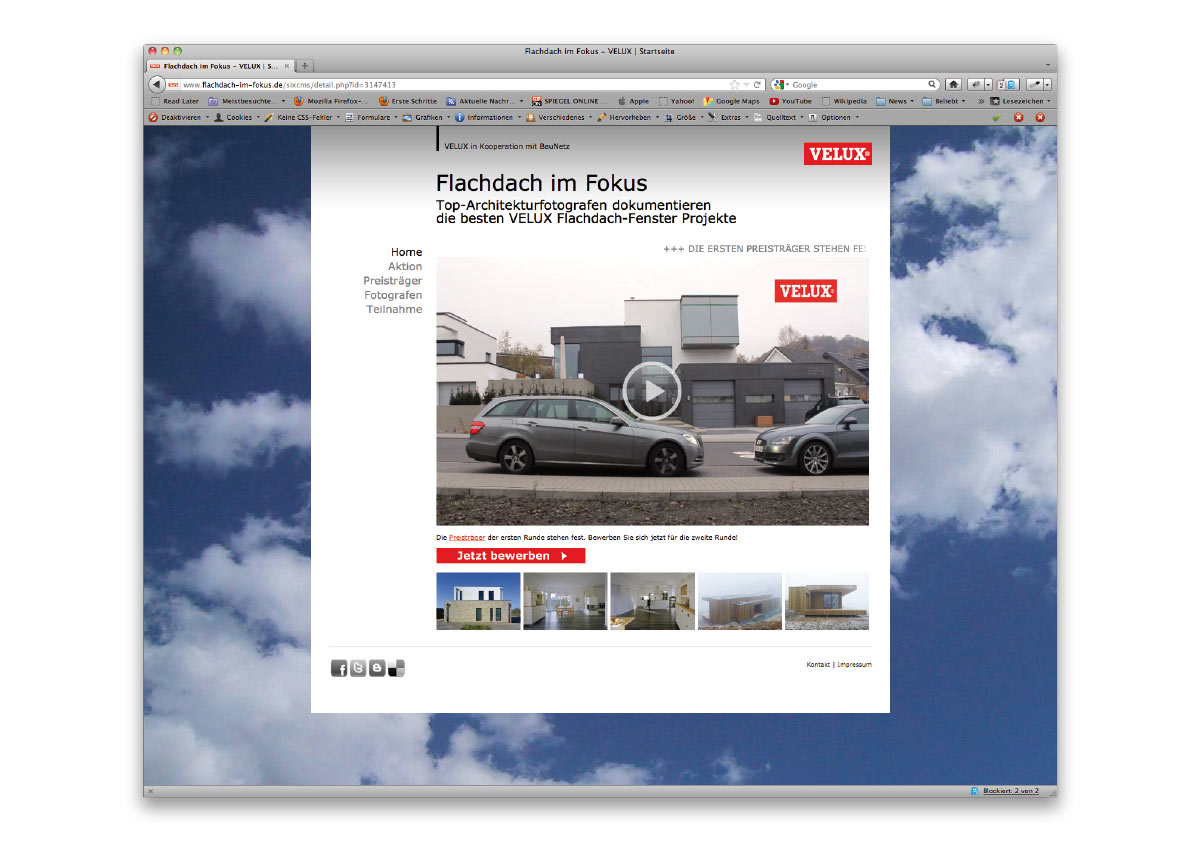Open the Quelltext developer menu

pyautogui.click(x=779, y=117)
